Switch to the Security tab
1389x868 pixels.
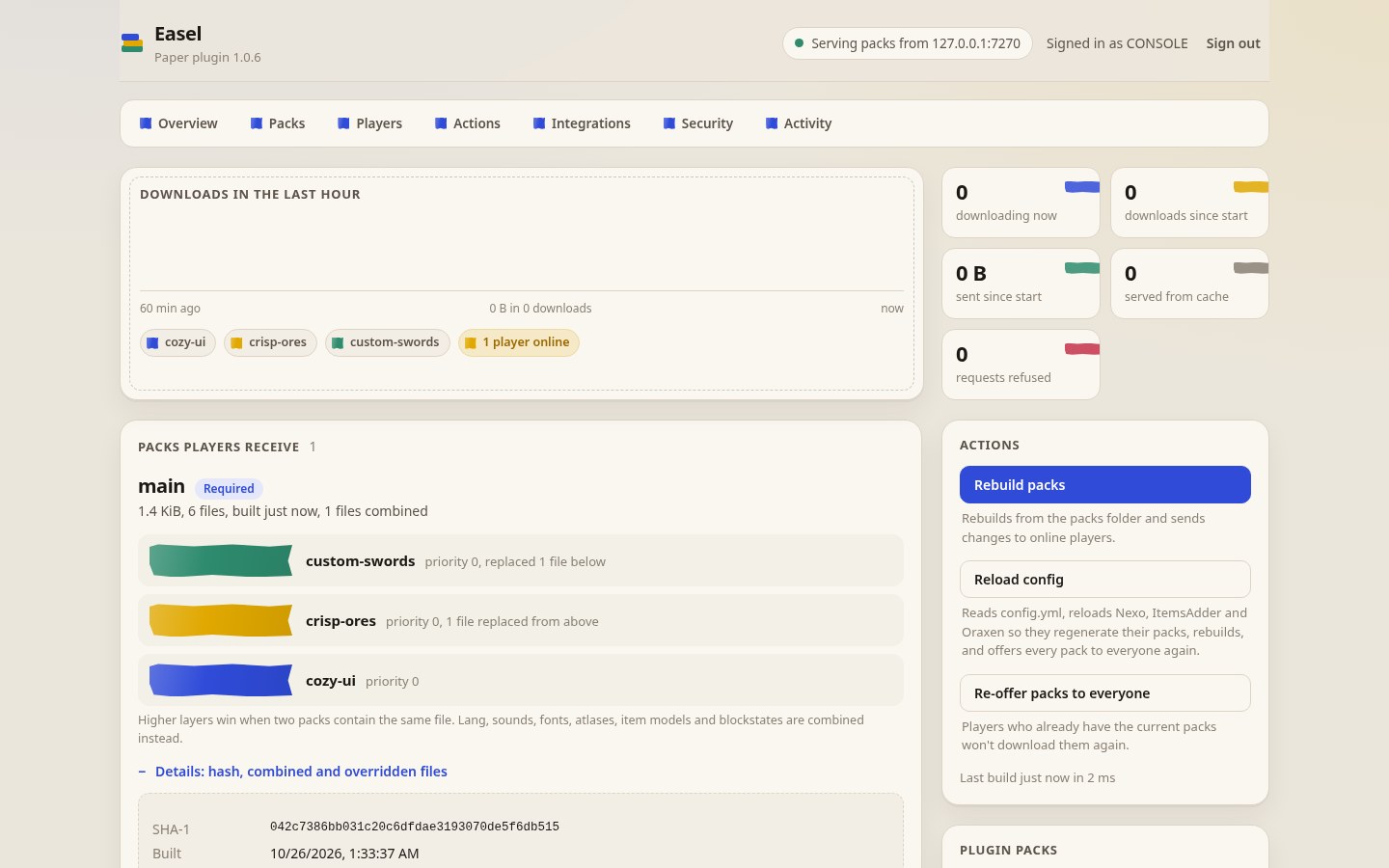(x=698, y=123)
